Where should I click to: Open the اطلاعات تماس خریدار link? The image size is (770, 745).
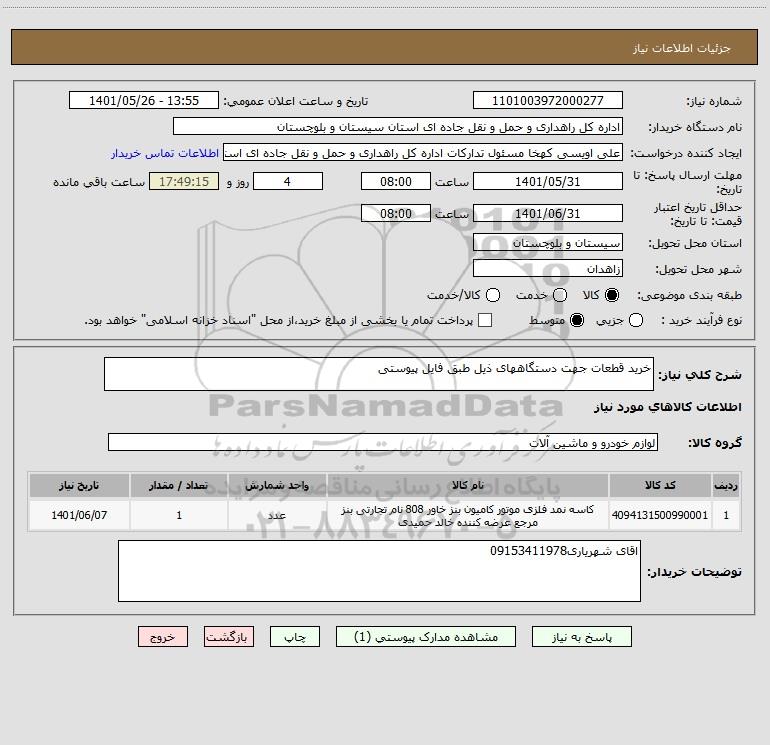pos(165,153)
